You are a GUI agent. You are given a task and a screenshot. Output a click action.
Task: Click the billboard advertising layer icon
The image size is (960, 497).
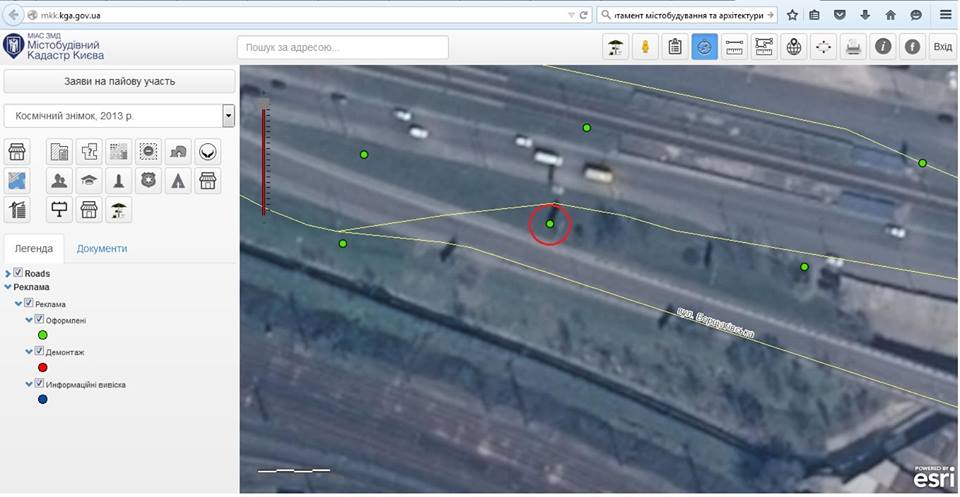point(59,210)
